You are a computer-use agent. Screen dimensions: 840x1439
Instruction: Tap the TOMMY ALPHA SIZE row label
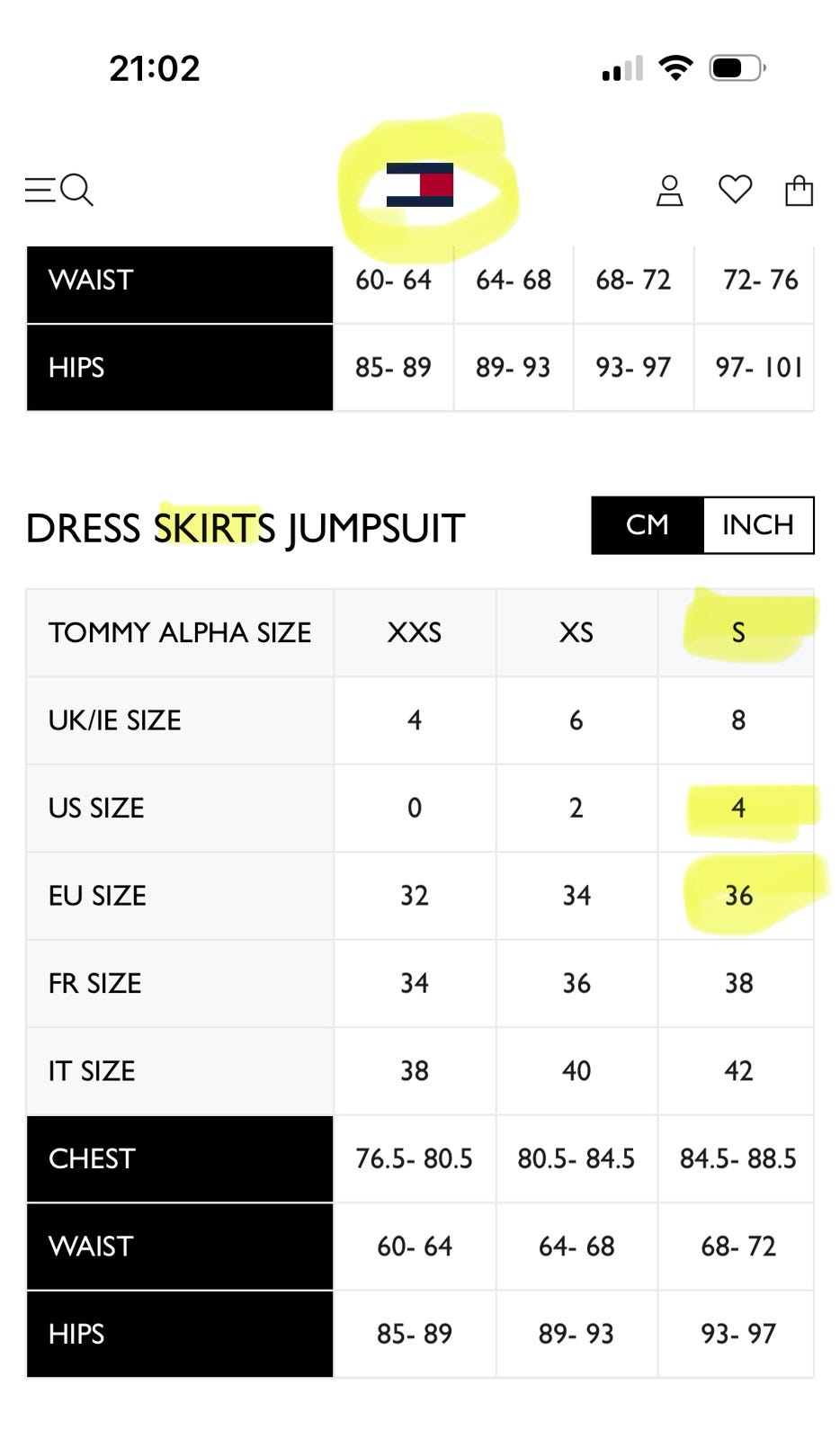click(x=180, y=632)
